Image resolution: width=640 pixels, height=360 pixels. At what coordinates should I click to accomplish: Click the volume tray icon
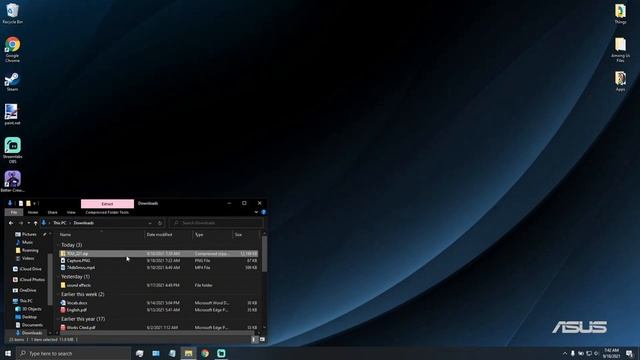pos(596,353)
